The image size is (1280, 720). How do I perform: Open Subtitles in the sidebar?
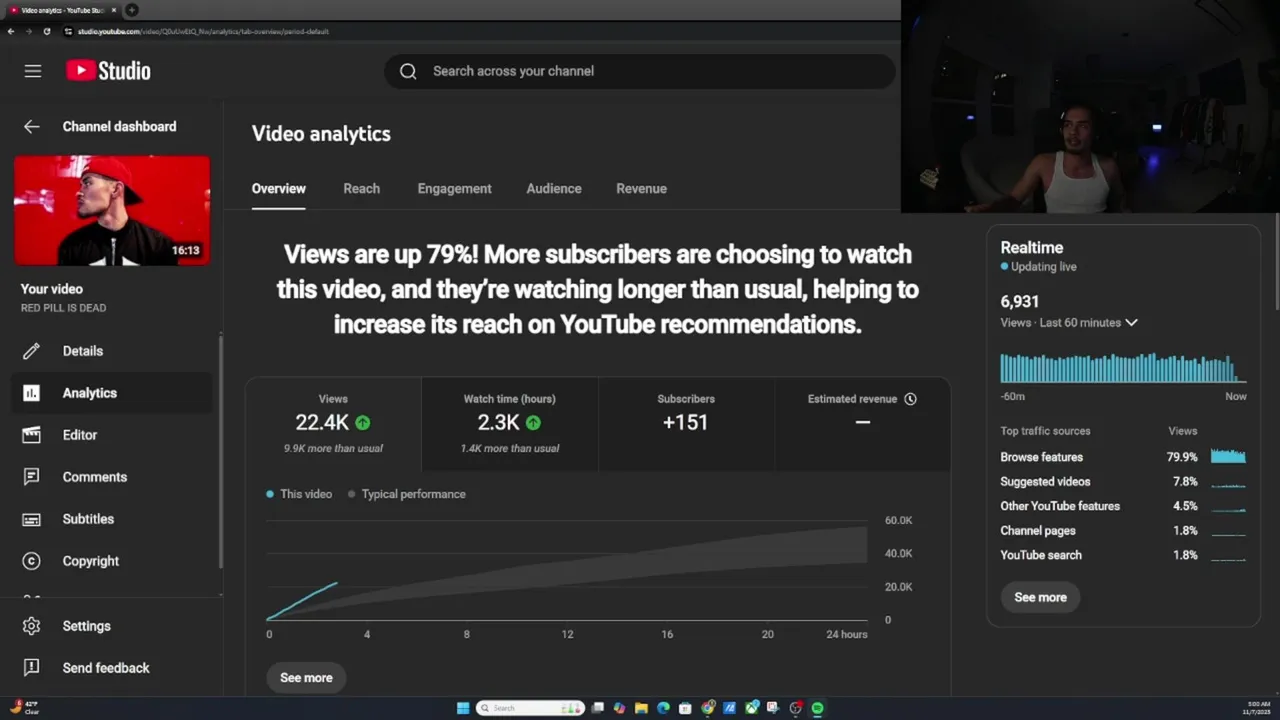[112, 519]
